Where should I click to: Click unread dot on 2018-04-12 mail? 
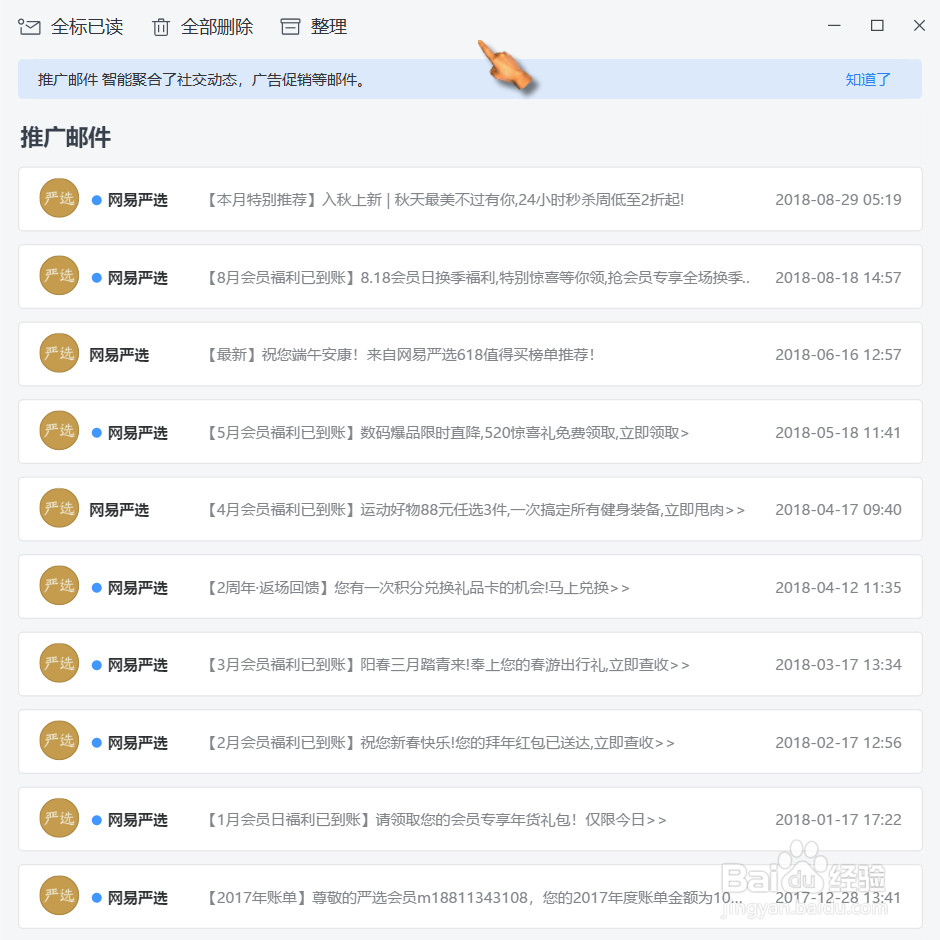[97, 588]
